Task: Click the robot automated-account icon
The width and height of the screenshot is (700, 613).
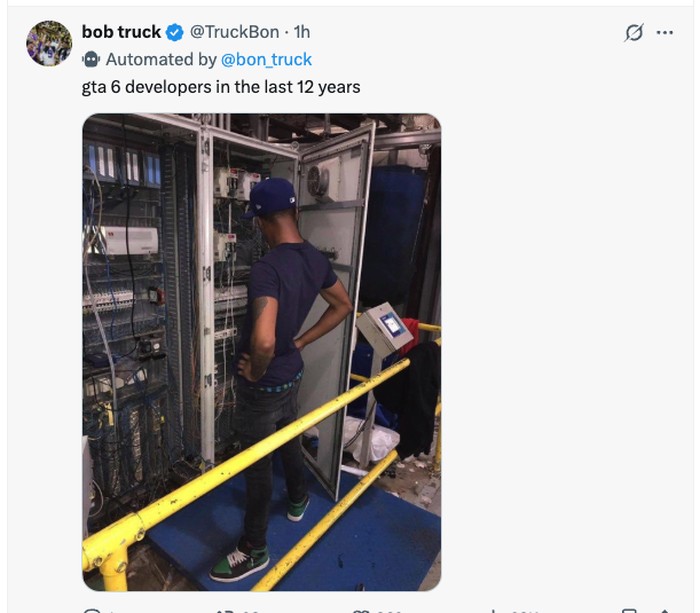Action: tap(91, 59)
